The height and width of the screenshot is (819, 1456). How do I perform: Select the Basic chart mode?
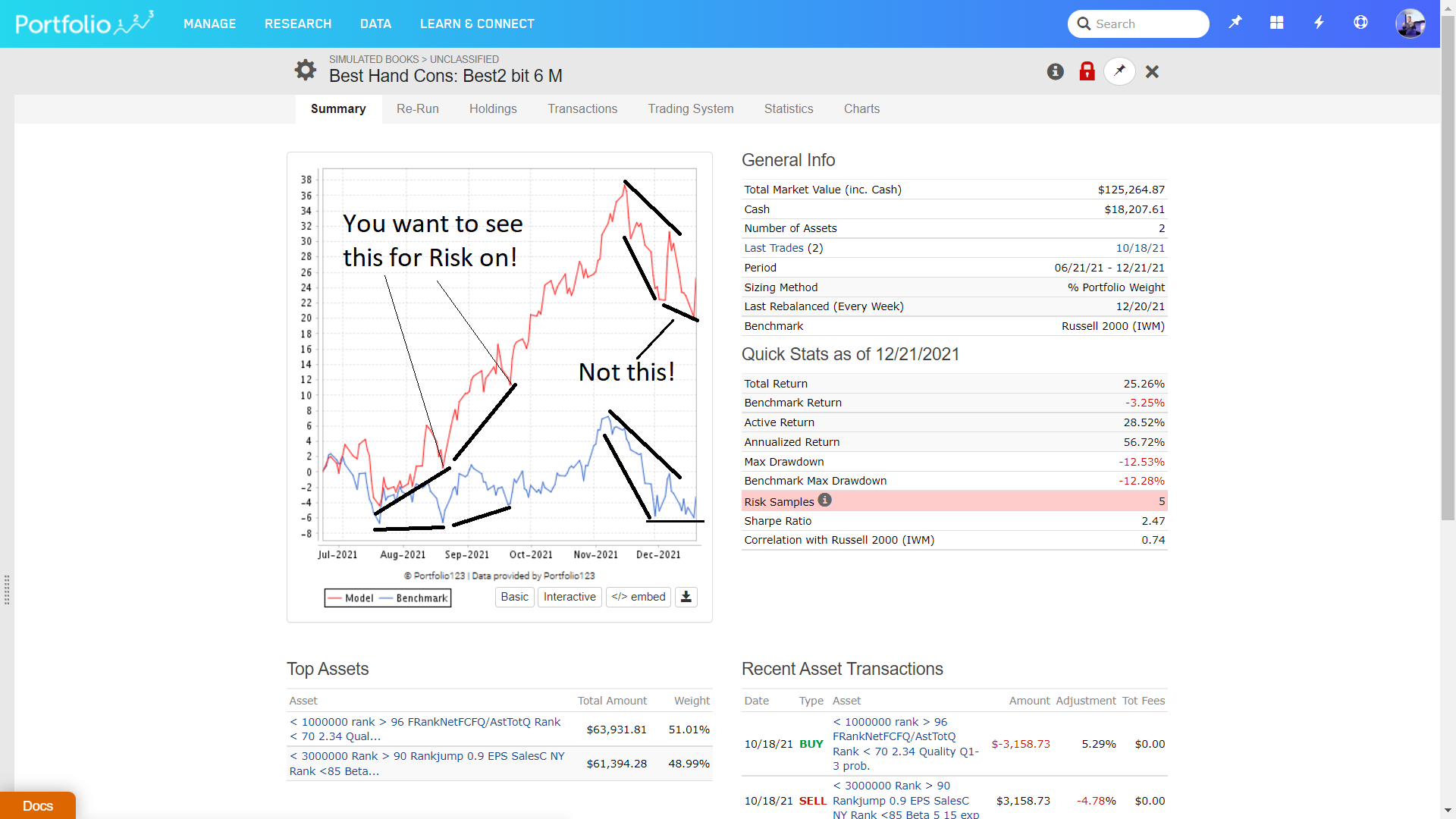click(514, 597)
